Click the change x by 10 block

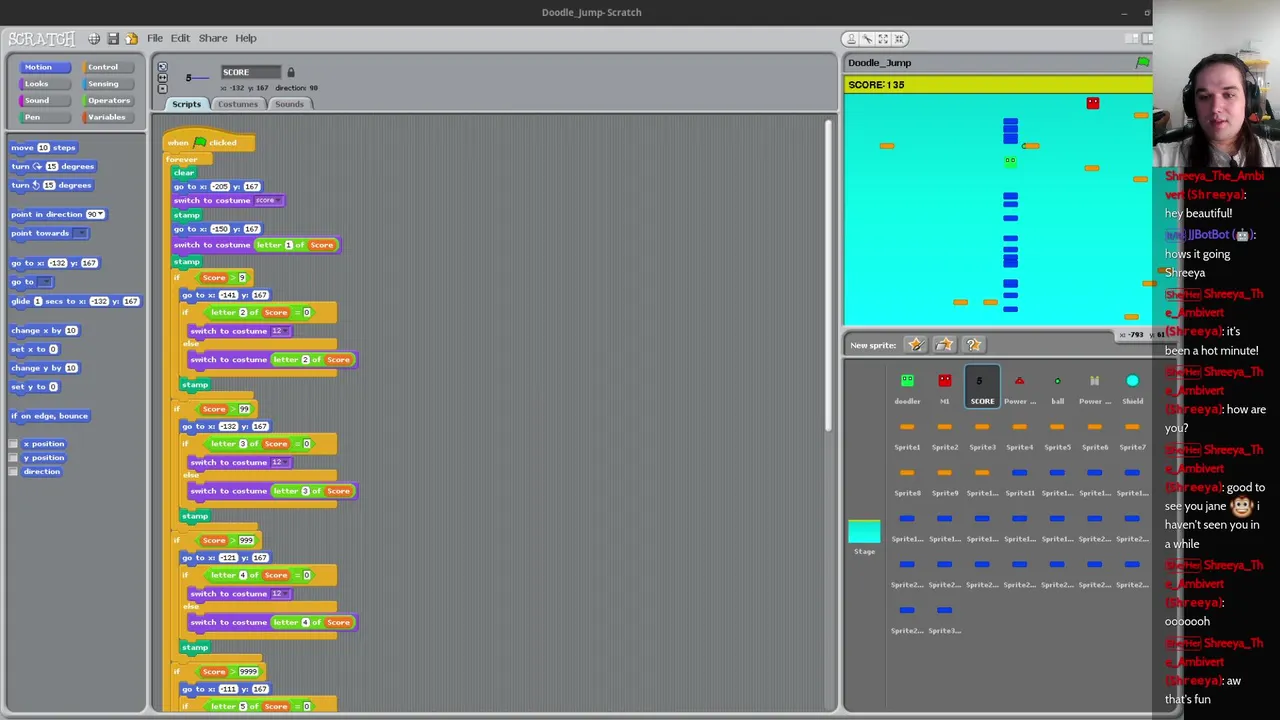tap(44, 331)
